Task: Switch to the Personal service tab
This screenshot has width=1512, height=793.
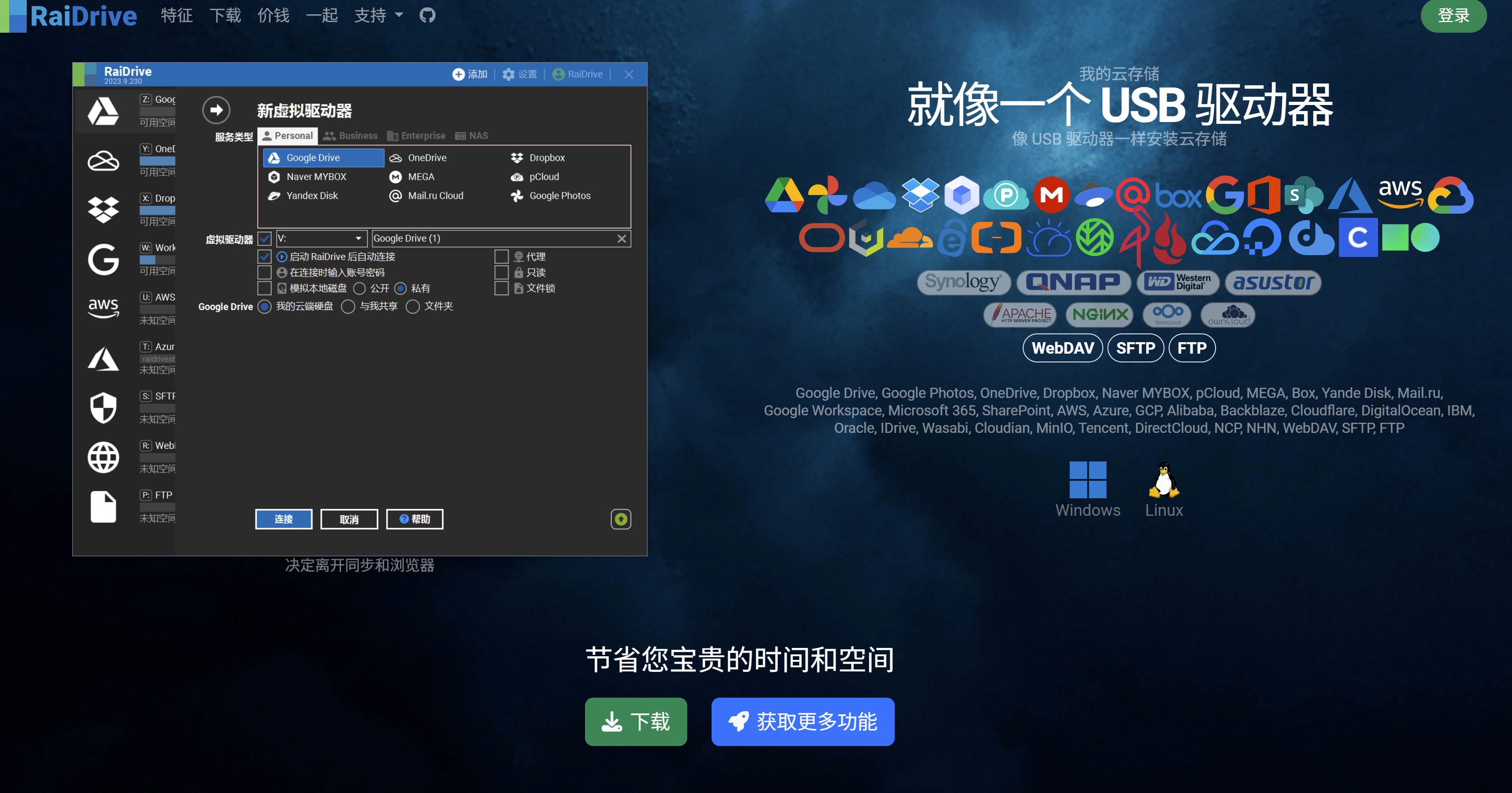Action: [x=288, y=136]
